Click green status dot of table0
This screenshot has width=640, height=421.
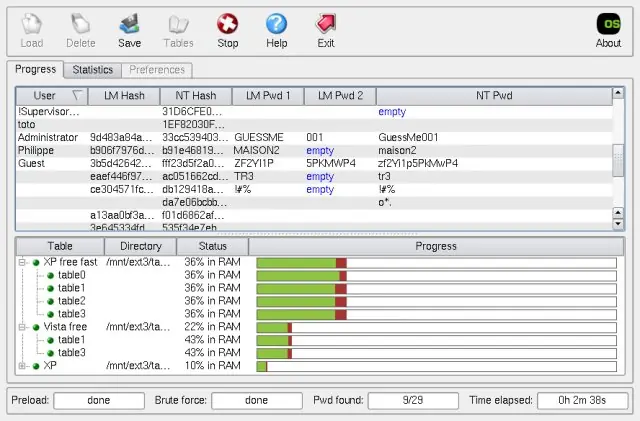pyautogui.click(x=51, y=276)
